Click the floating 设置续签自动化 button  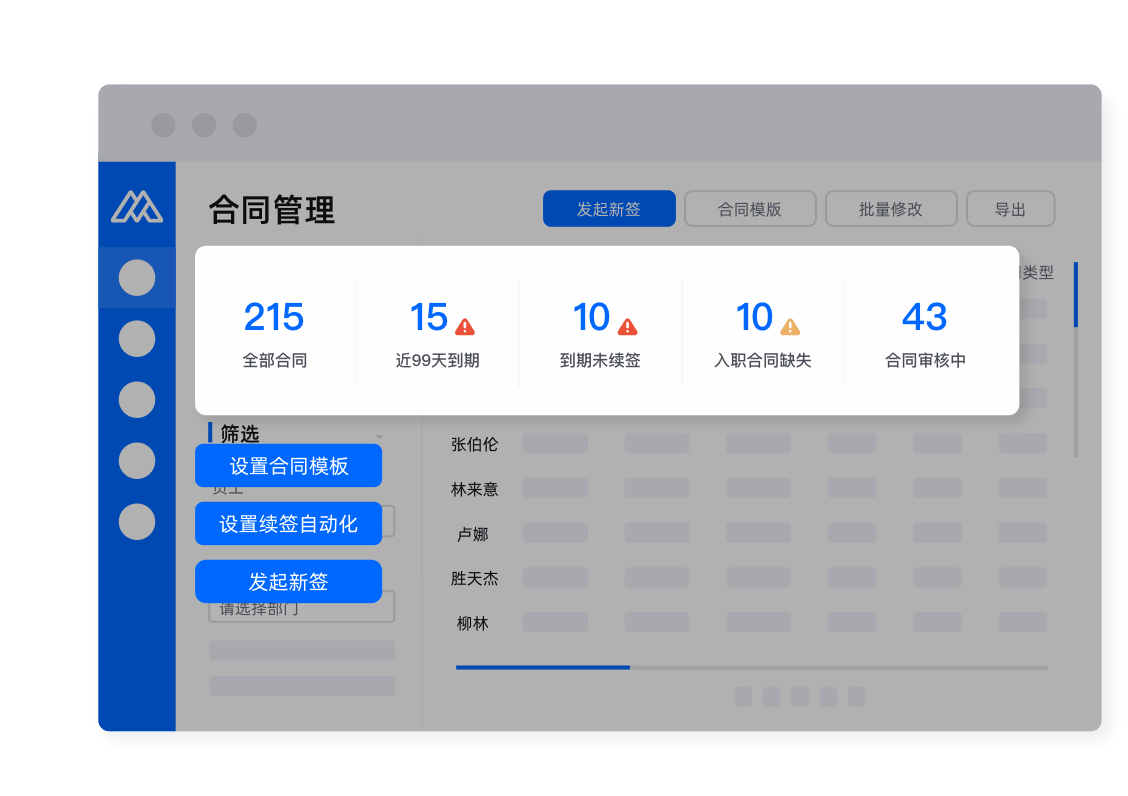pyautogui.click(x=288, y=524)
